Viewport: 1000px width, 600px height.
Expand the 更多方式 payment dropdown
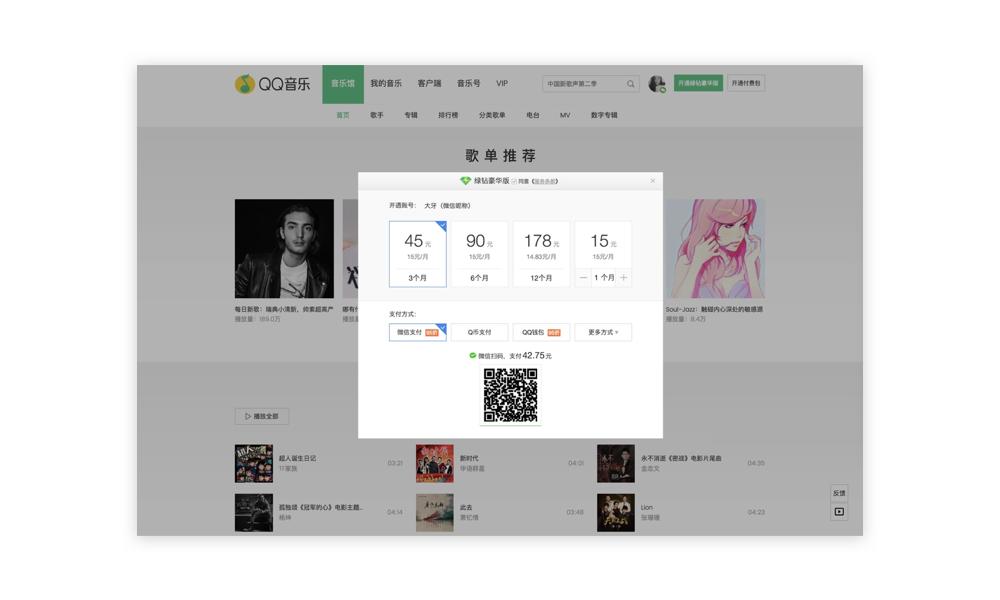(603, 332)
